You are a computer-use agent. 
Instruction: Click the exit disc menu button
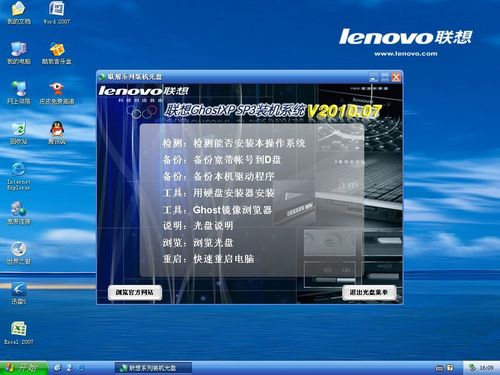[369, 292]
